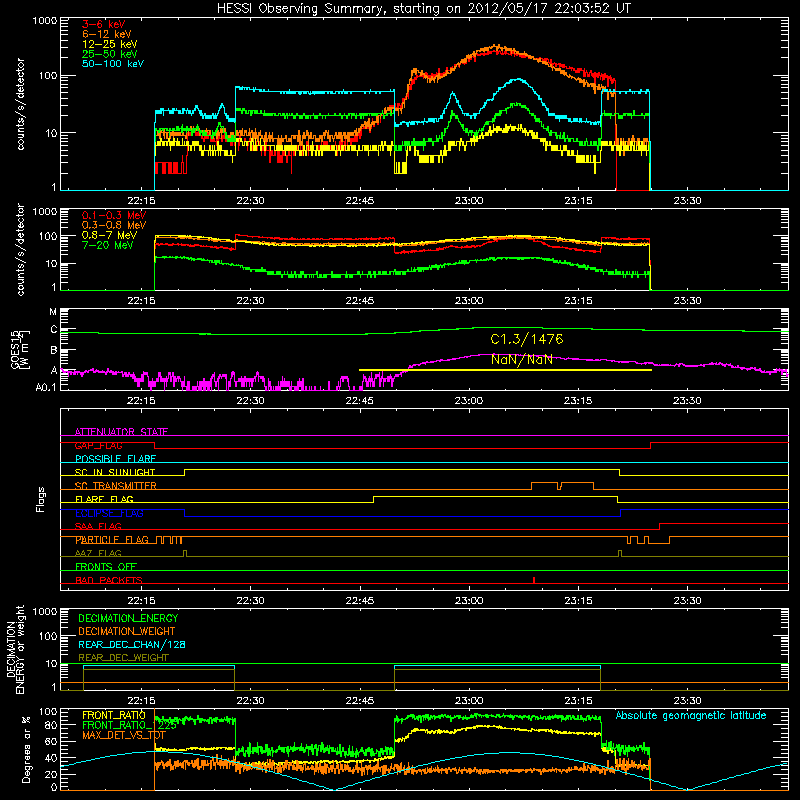Viewport: 800px width, 800px height.
Task: Click the vertical Flags axis title
Action: click(41, 499)
